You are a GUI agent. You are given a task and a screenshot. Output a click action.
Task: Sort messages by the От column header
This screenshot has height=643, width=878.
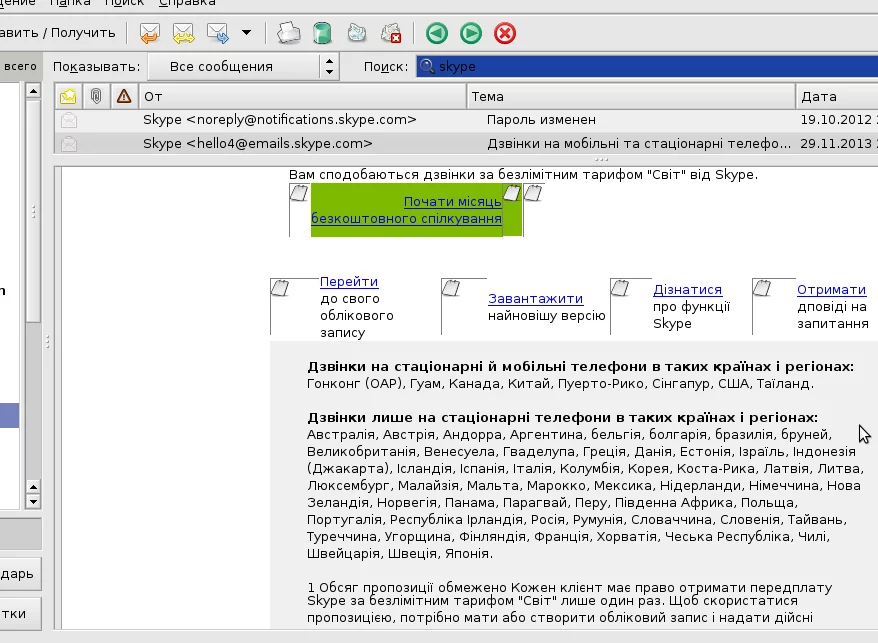tap(302, 96)
